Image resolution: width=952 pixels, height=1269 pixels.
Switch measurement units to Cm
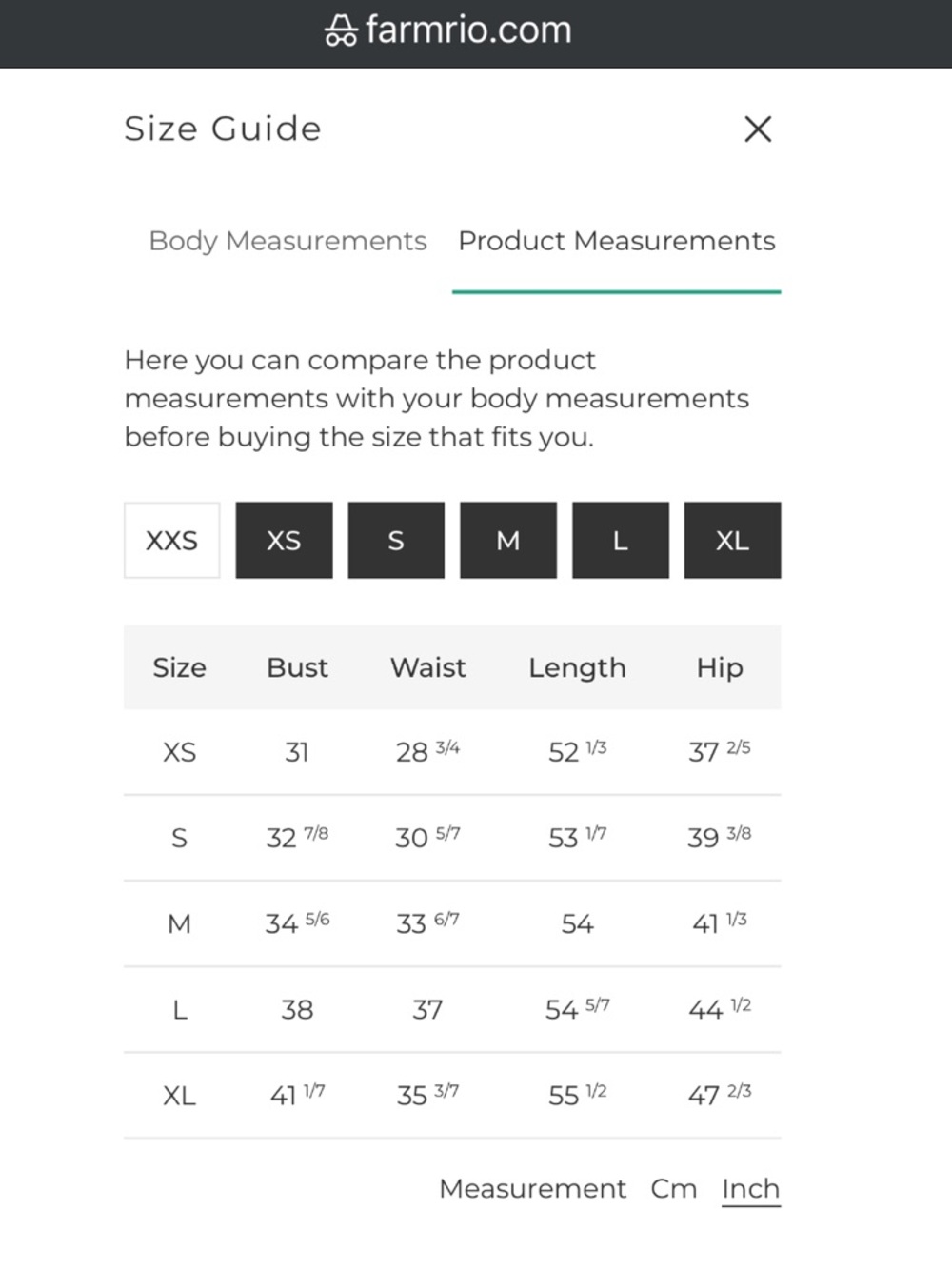point(674,1189)
